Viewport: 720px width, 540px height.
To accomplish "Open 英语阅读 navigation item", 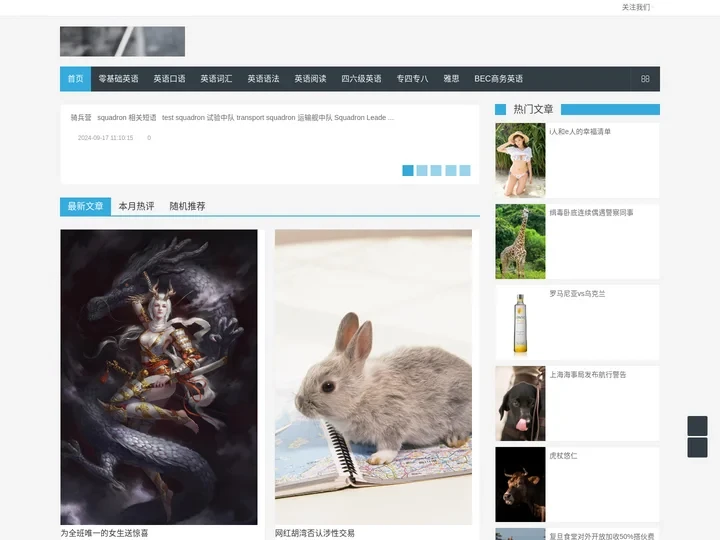I will (x=310, y=79).
